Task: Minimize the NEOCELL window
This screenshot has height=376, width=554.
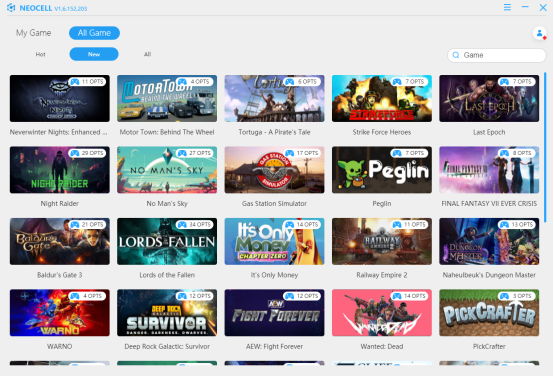Action: coord(525,7)
